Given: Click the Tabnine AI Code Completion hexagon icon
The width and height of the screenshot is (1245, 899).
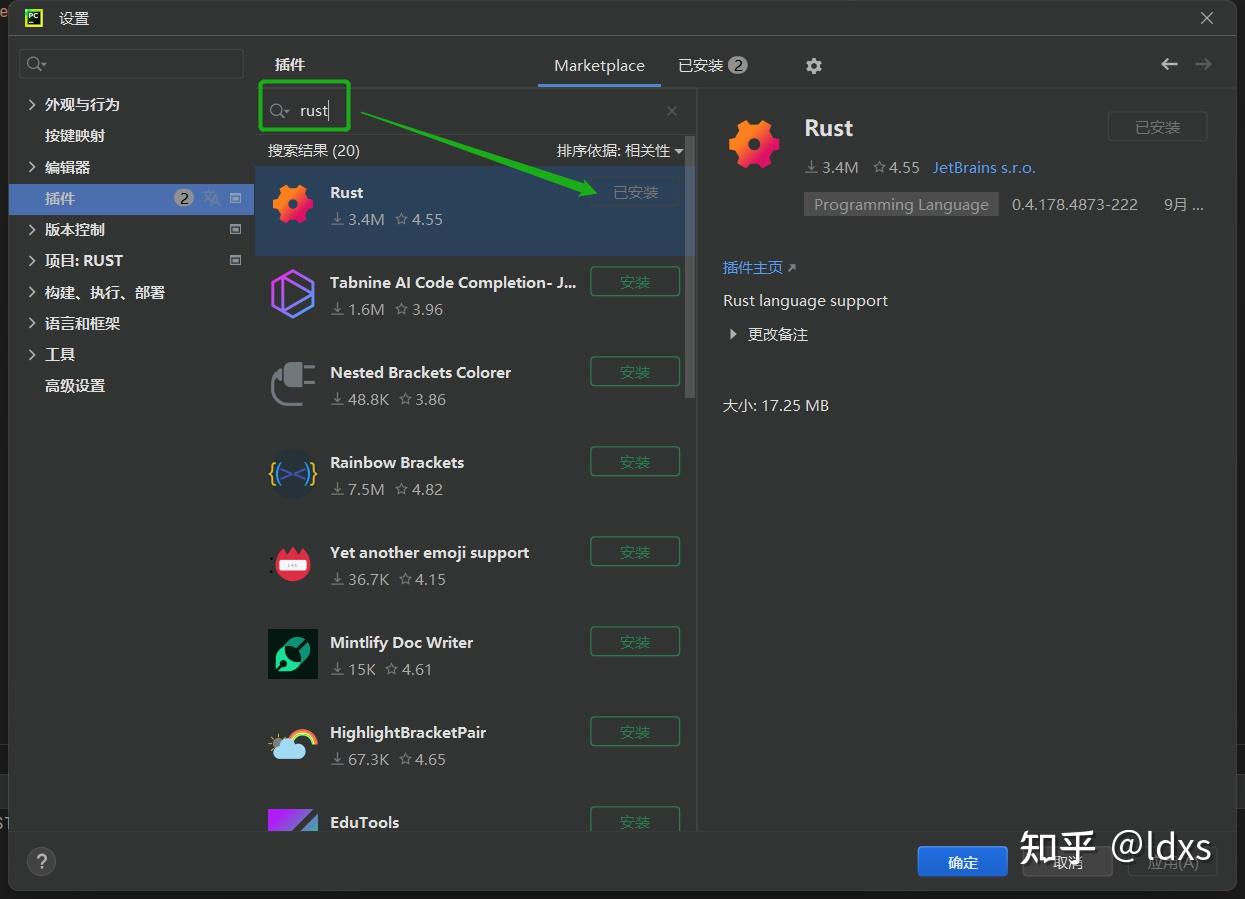Looking at the screenshot, I should click(292, 293).
